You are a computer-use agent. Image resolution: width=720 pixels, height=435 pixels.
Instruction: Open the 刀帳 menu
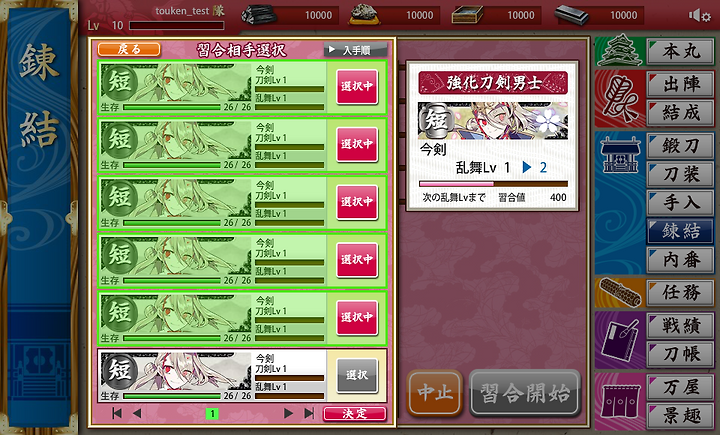tap(681, 354)
